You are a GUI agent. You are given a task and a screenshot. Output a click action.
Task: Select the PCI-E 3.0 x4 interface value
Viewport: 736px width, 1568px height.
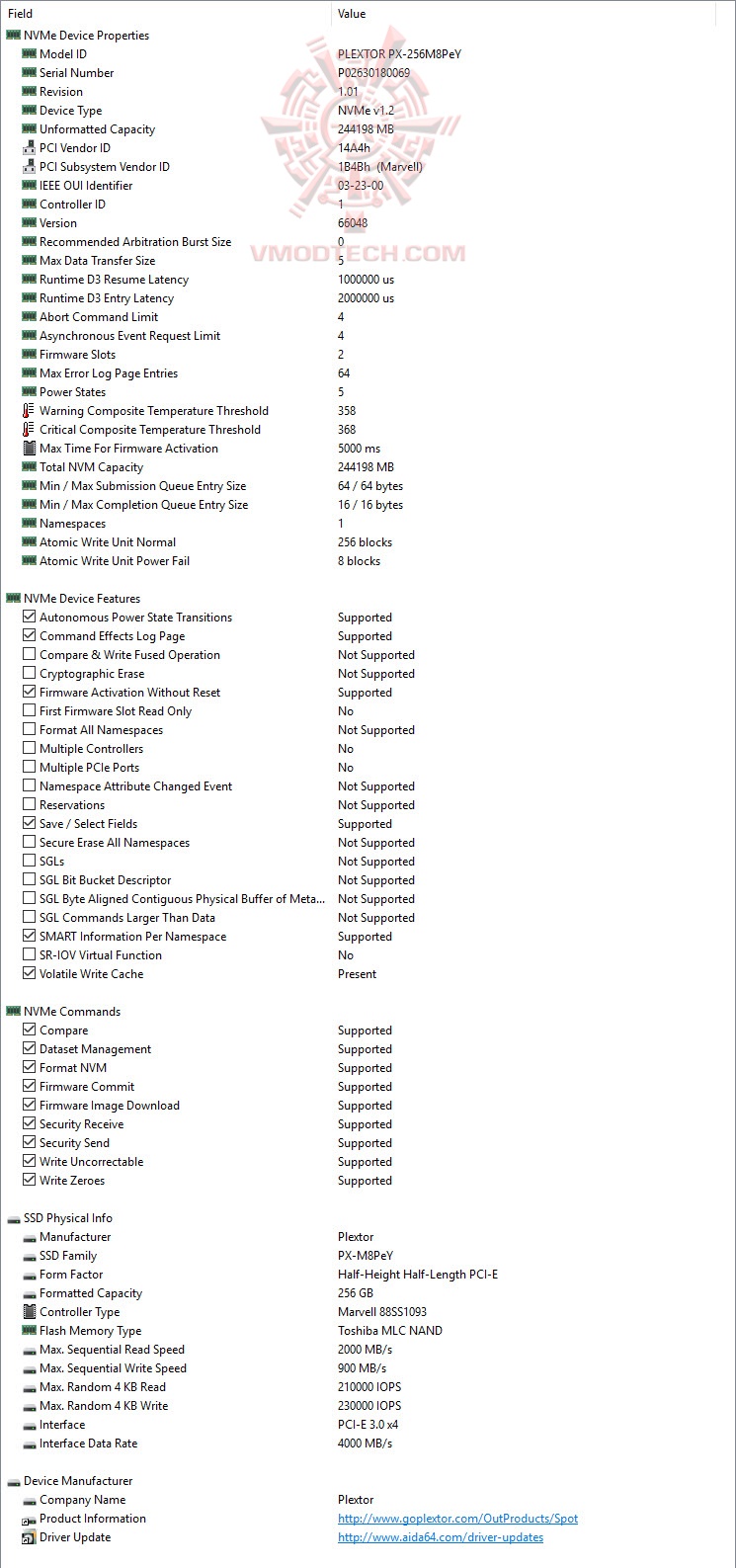tap(368, 1425)
